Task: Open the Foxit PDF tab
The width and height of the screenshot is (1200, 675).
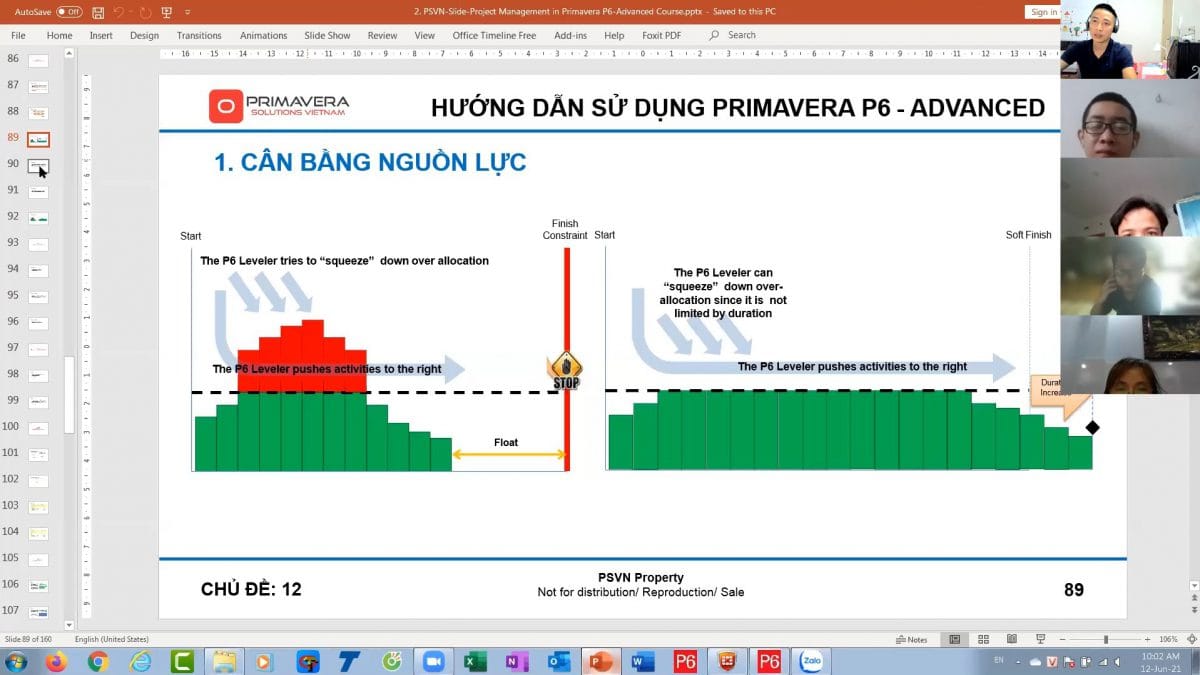Action: pos(661,35)
